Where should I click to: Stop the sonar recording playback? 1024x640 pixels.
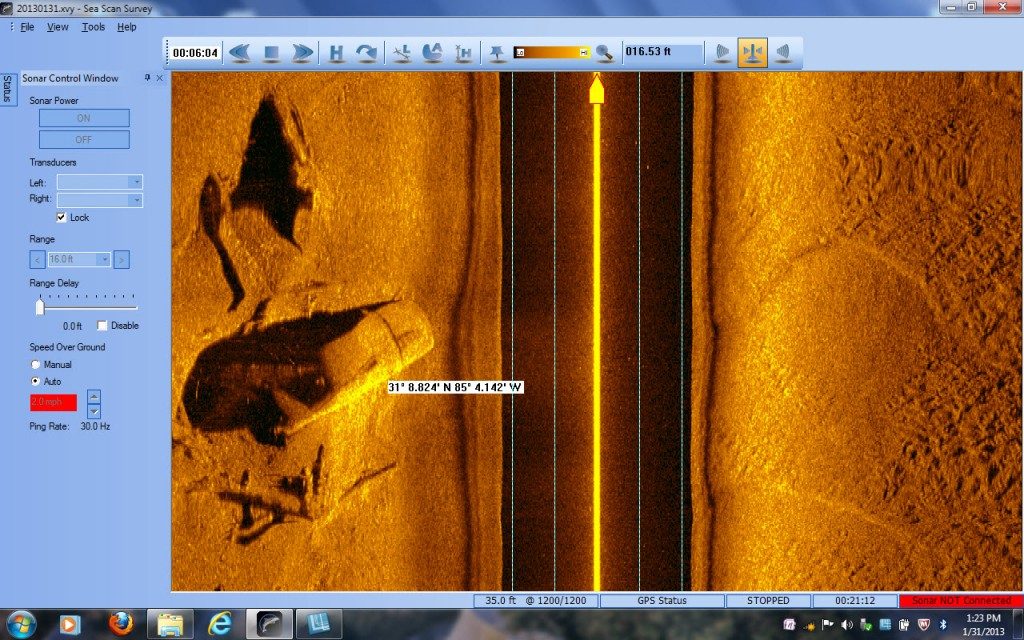click(x=271, y=52)
